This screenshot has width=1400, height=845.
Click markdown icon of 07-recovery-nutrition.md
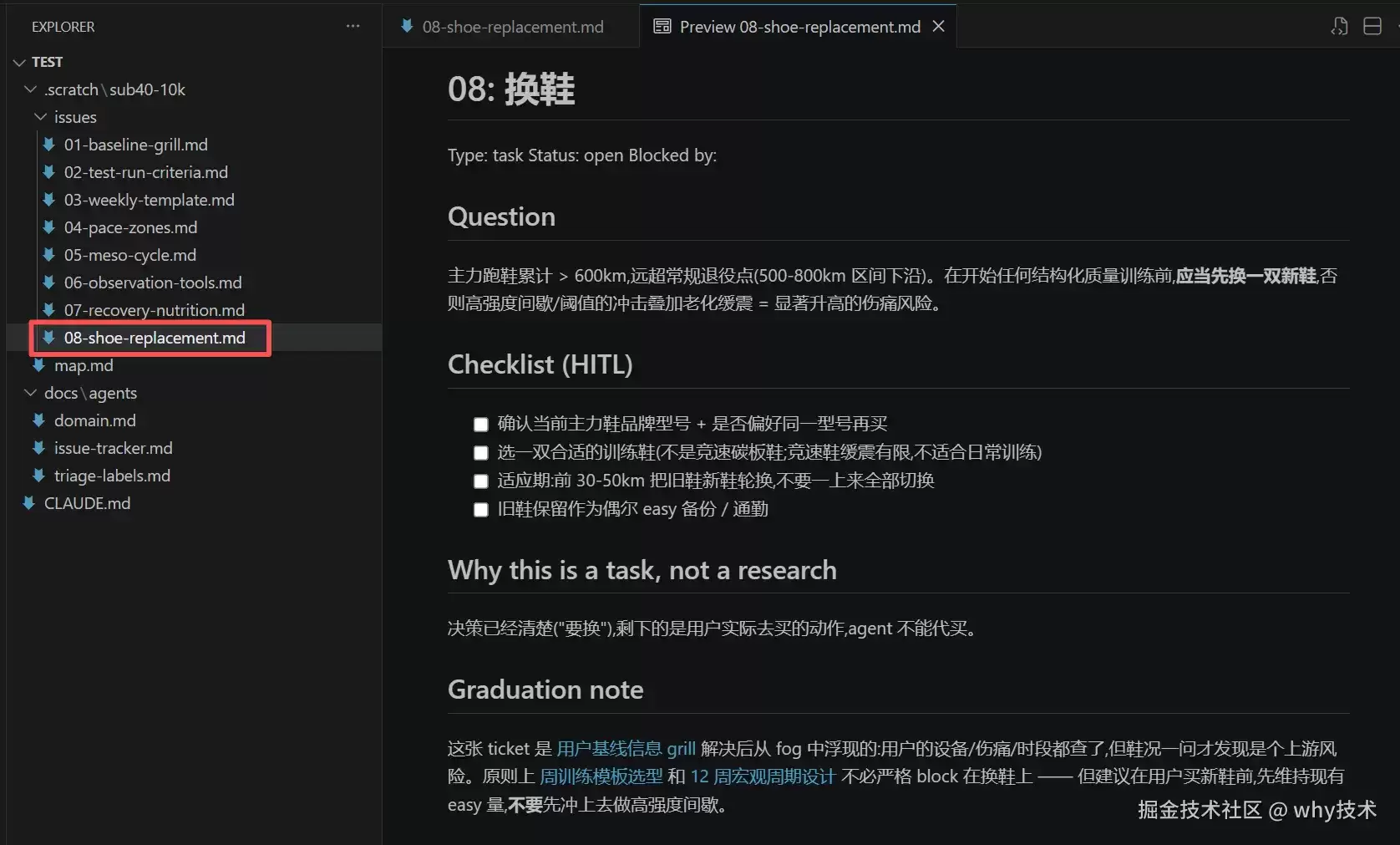click(48, 310)
